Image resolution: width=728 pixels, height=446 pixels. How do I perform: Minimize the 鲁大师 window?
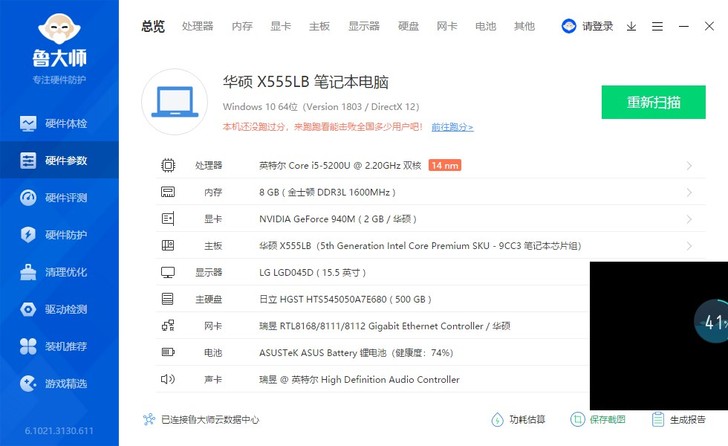click(683, 26)
